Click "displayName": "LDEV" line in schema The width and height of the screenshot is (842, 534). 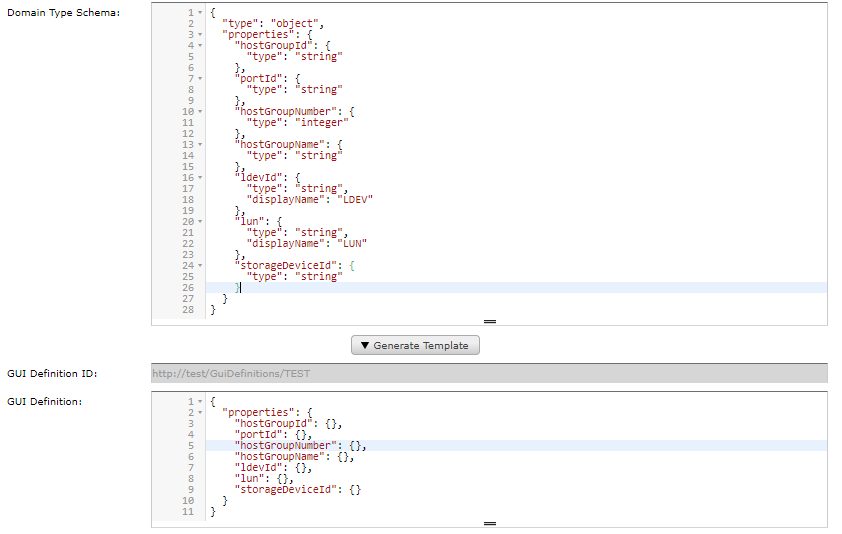click(x=310, y=199)
